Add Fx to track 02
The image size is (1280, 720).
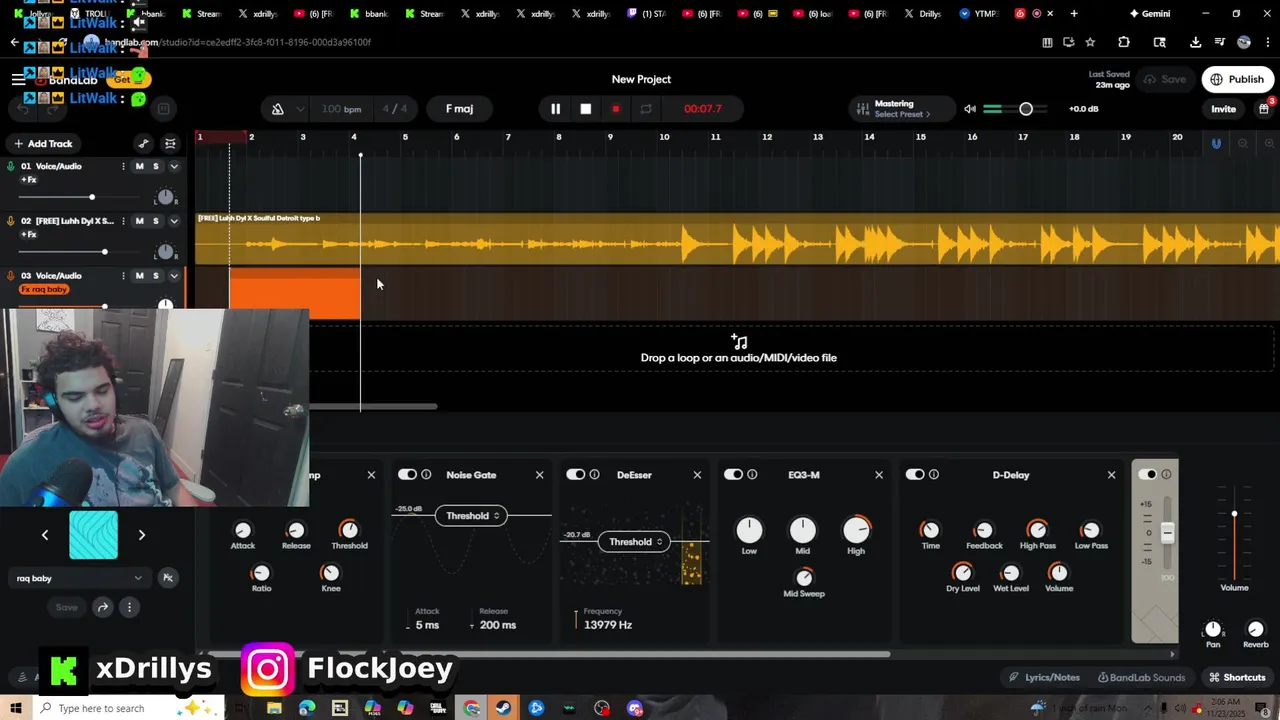(x=29, y=235)
